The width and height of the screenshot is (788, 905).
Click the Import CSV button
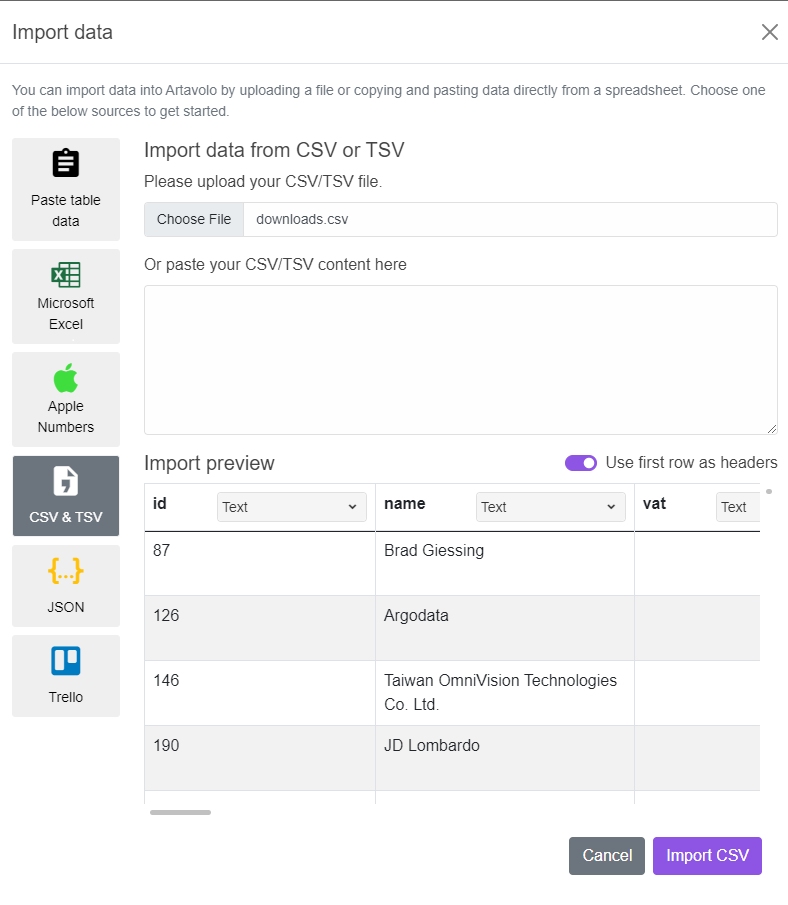707,855
